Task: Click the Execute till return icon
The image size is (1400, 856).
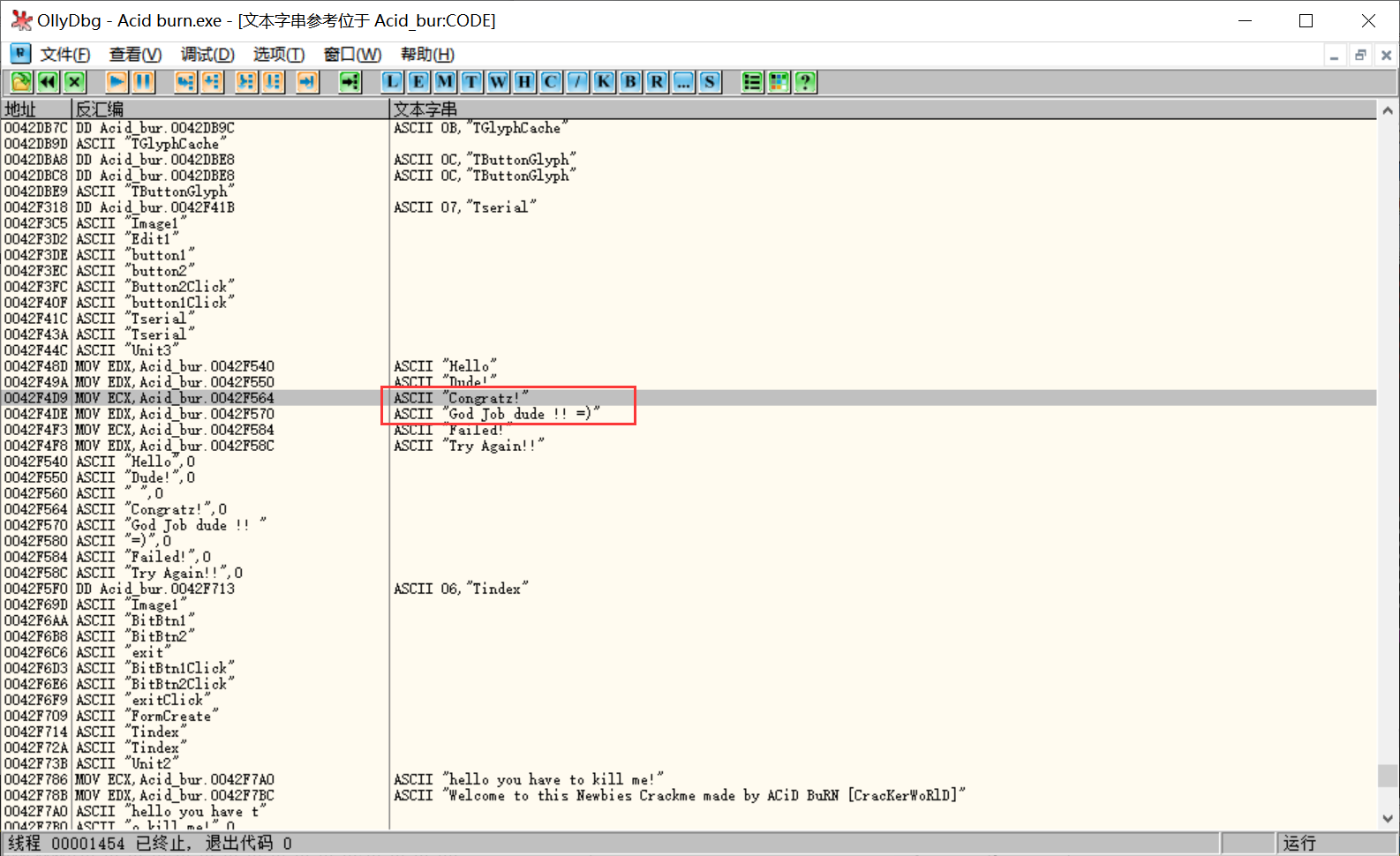Action: click(x=307, y=82)
